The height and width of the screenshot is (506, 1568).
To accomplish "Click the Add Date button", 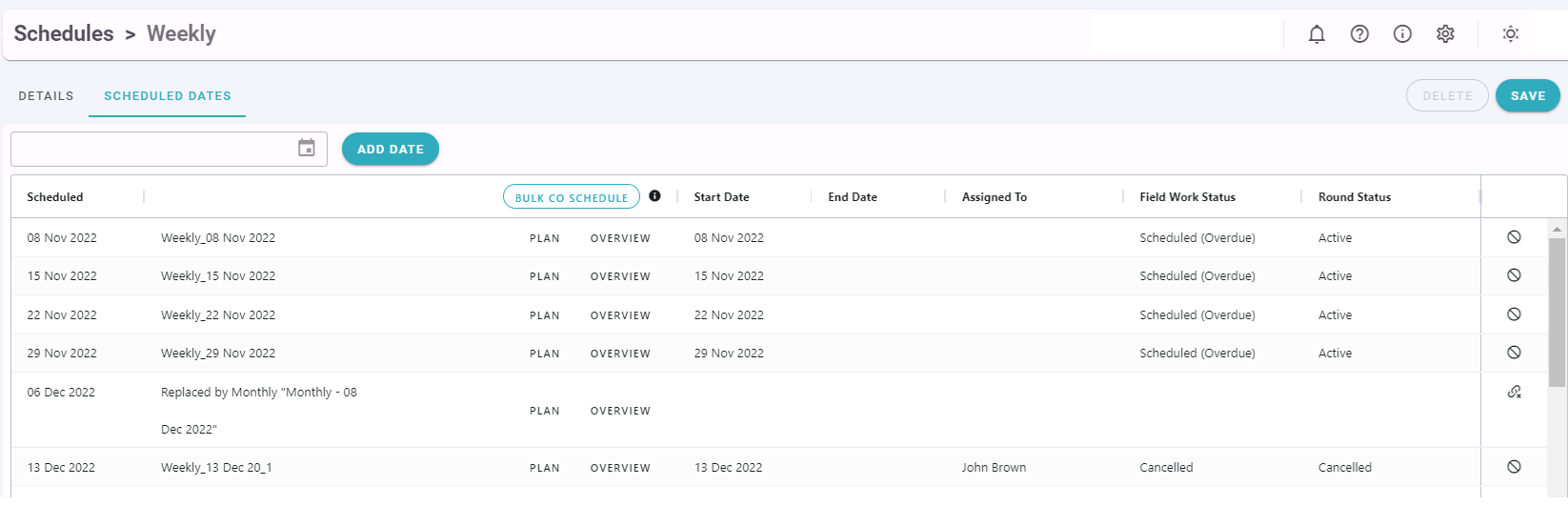I will click(391, 149).
